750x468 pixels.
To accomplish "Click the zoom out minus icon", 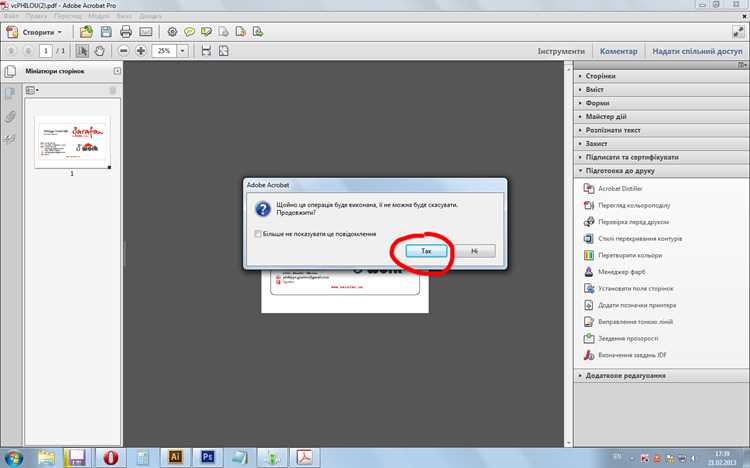I will click(123, 51).
